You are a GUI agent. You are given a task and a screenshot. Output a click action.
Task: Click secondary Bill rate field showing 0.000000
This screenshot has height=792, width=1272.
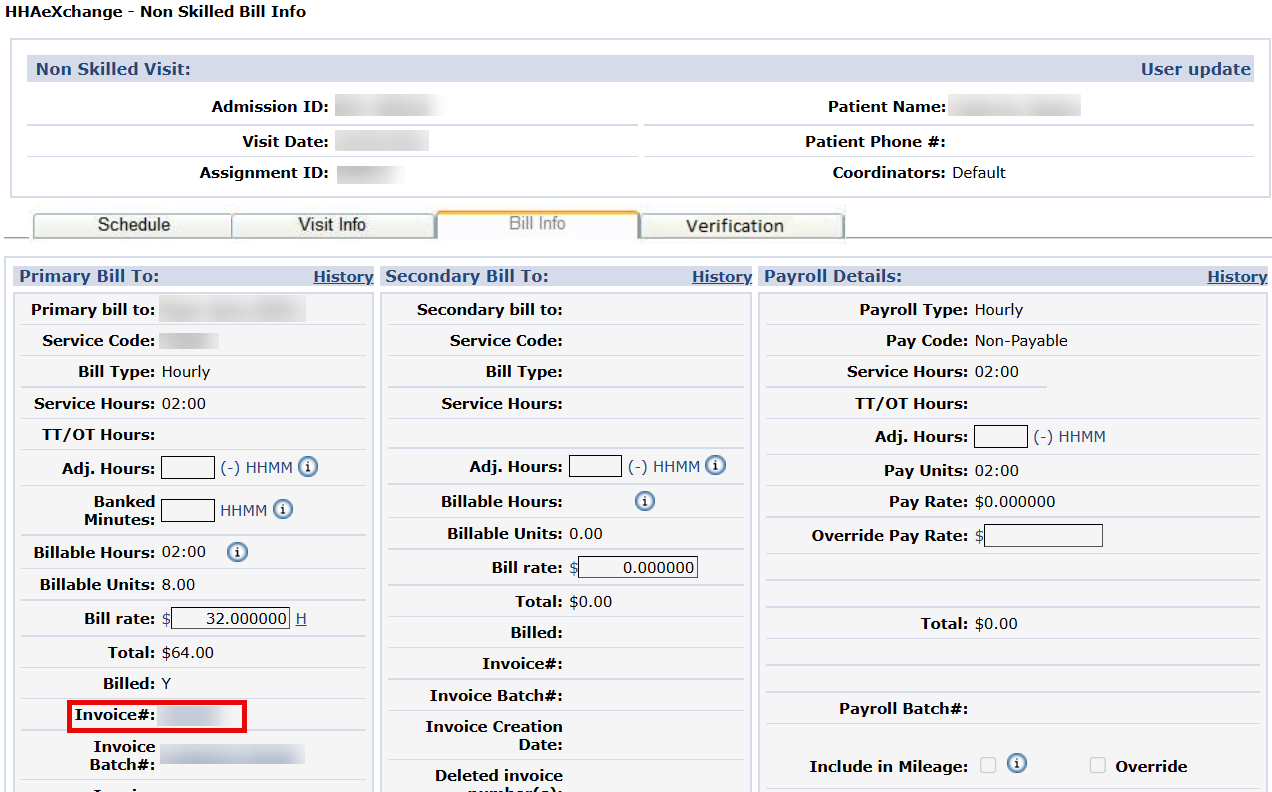coord(638,567)
